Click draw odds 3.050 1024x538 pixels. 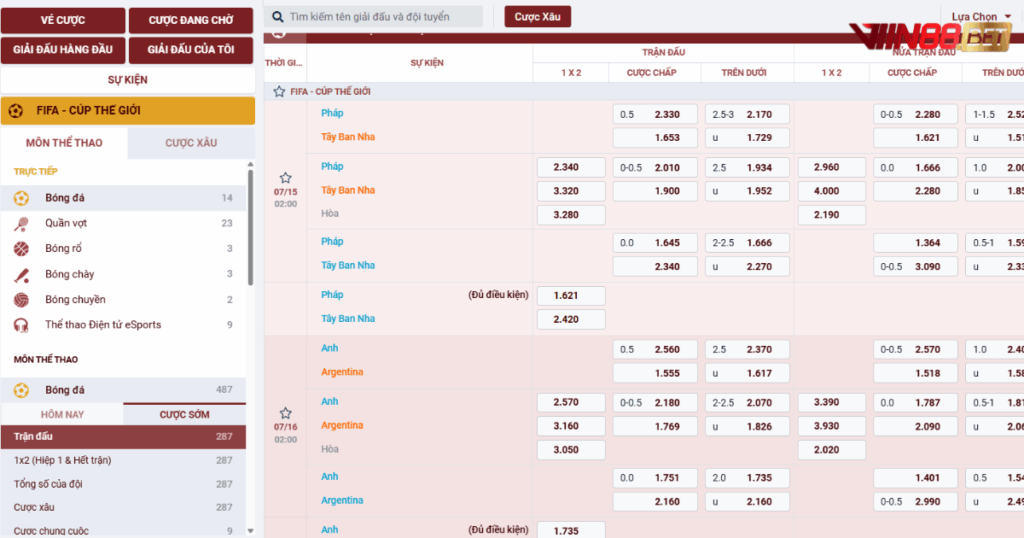571,450
